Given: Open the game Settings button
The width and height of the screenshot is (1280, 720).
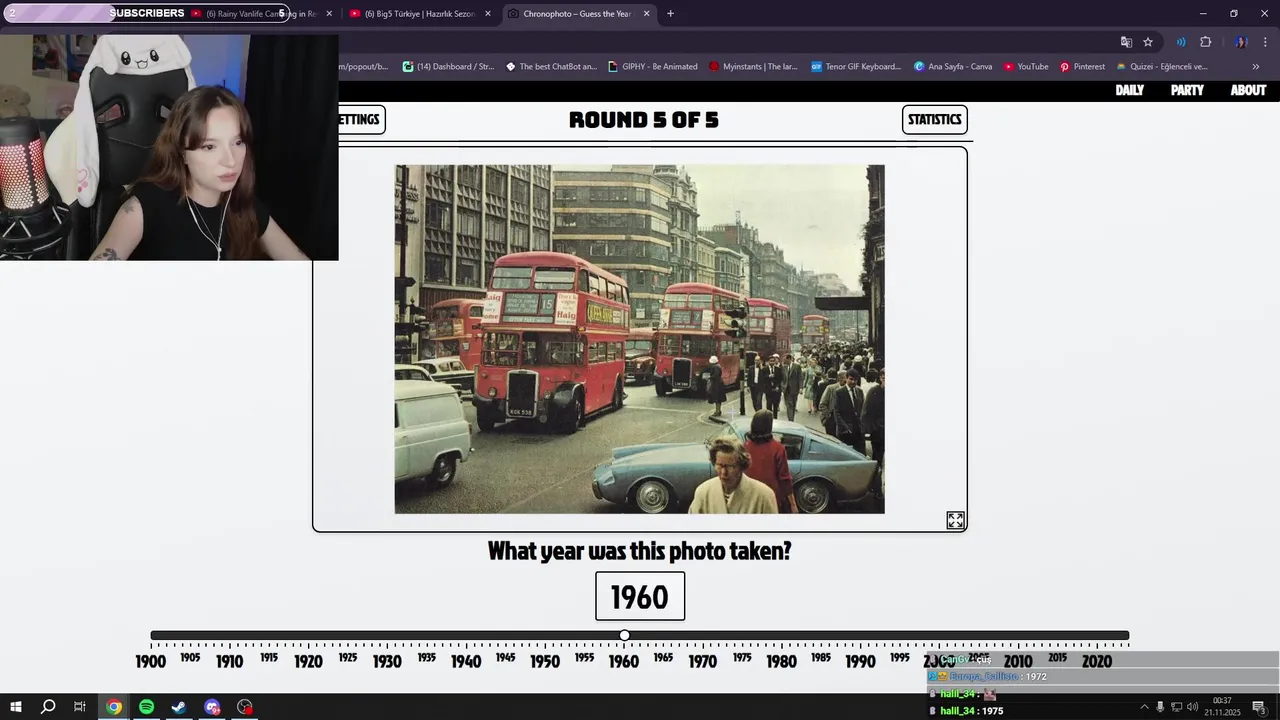Looking at the screenshot, I should pyautogui.click(x=360, y=119).
